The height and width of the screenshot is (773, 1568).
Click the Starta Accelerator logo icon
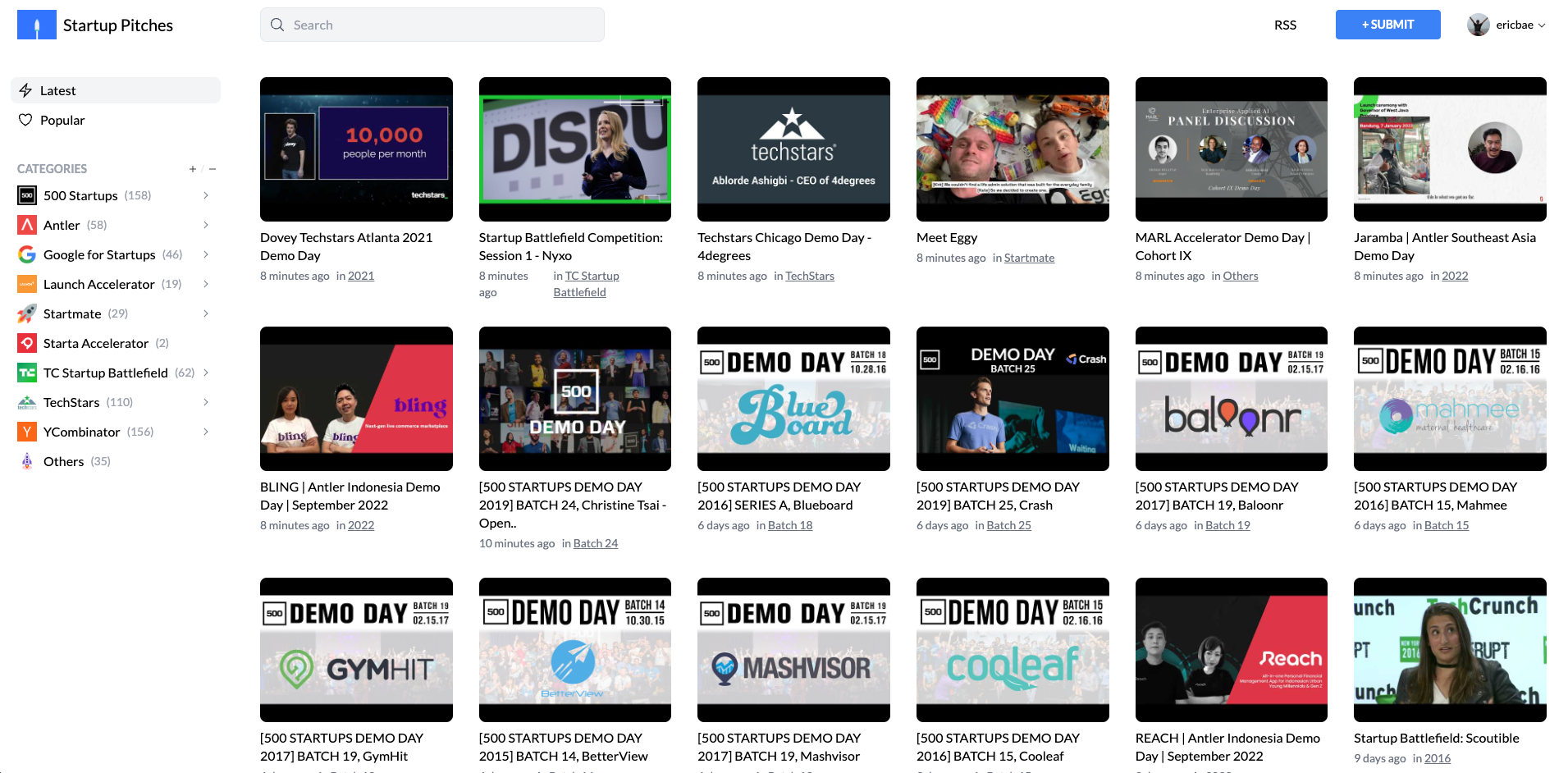tap(27, 343)
